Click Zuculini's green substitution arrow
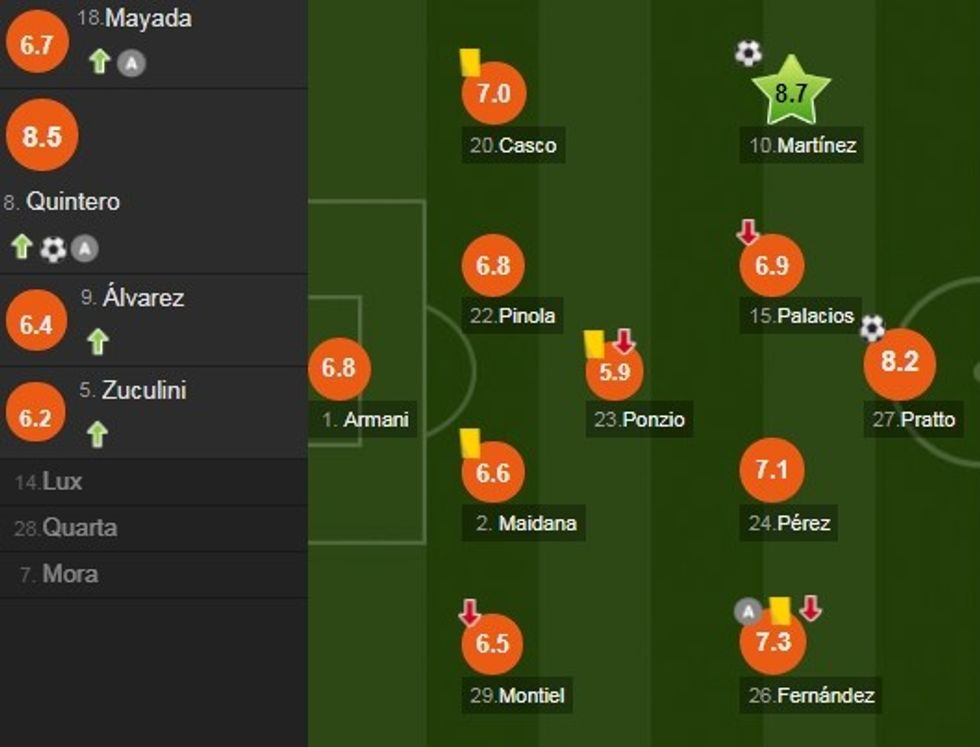 pyautogui.click(x=97, y=434)
